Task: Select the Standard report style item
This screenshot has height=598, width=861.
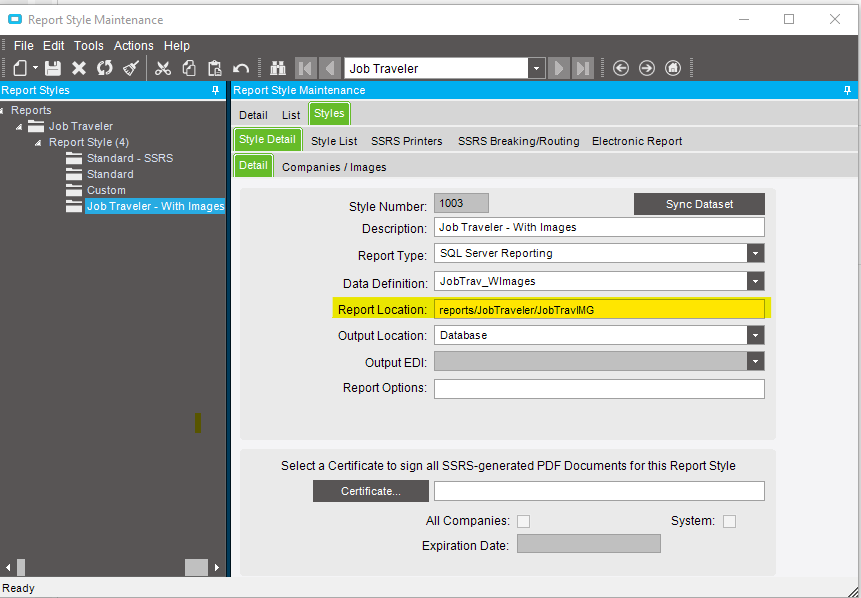Action: point(110,175)
